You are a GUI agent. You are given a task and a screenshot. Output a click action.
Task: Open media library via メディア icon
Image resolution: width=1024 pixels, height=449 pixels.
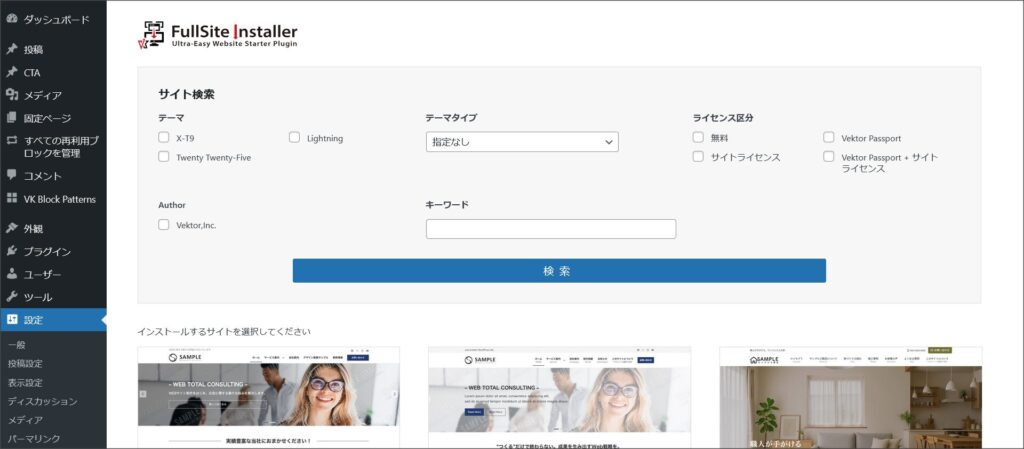12,95
